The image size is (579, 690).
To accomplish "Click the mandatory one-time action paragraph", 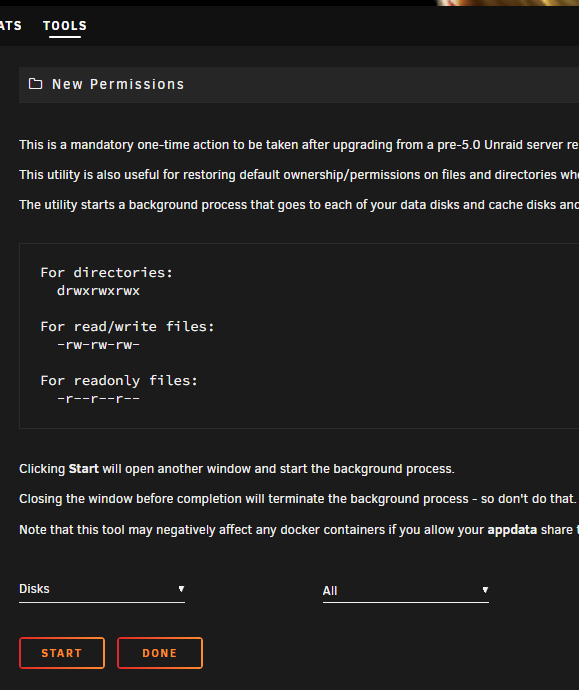I will point(299,145).
